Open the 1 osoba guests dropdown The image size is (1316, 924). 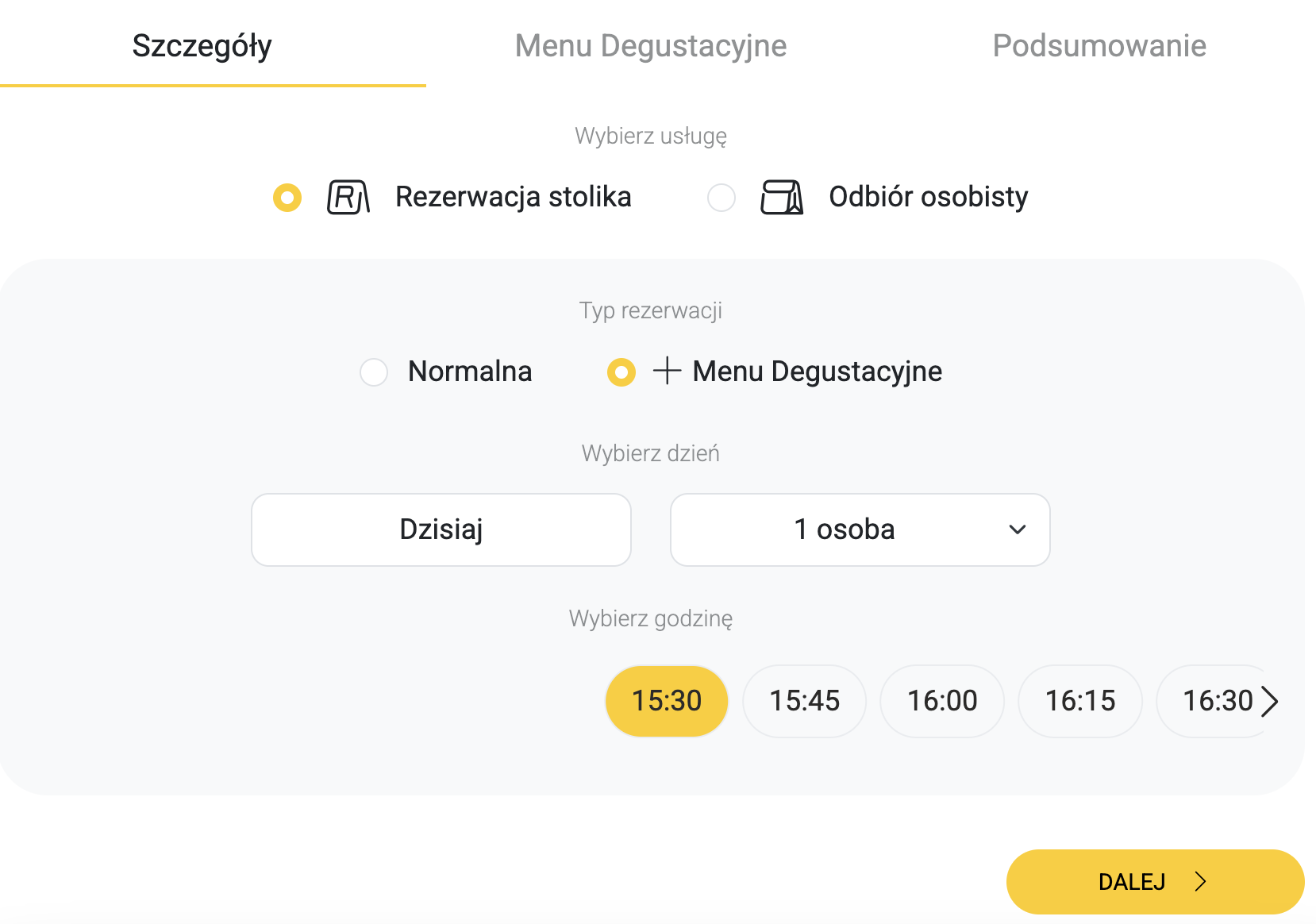(844, 529)
